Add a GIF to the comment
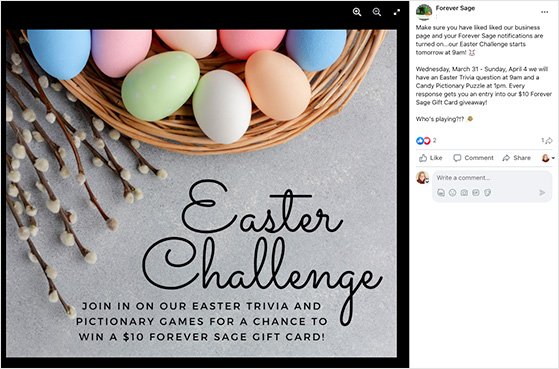This screenshot has height=369, width=559. click(476, 193)
